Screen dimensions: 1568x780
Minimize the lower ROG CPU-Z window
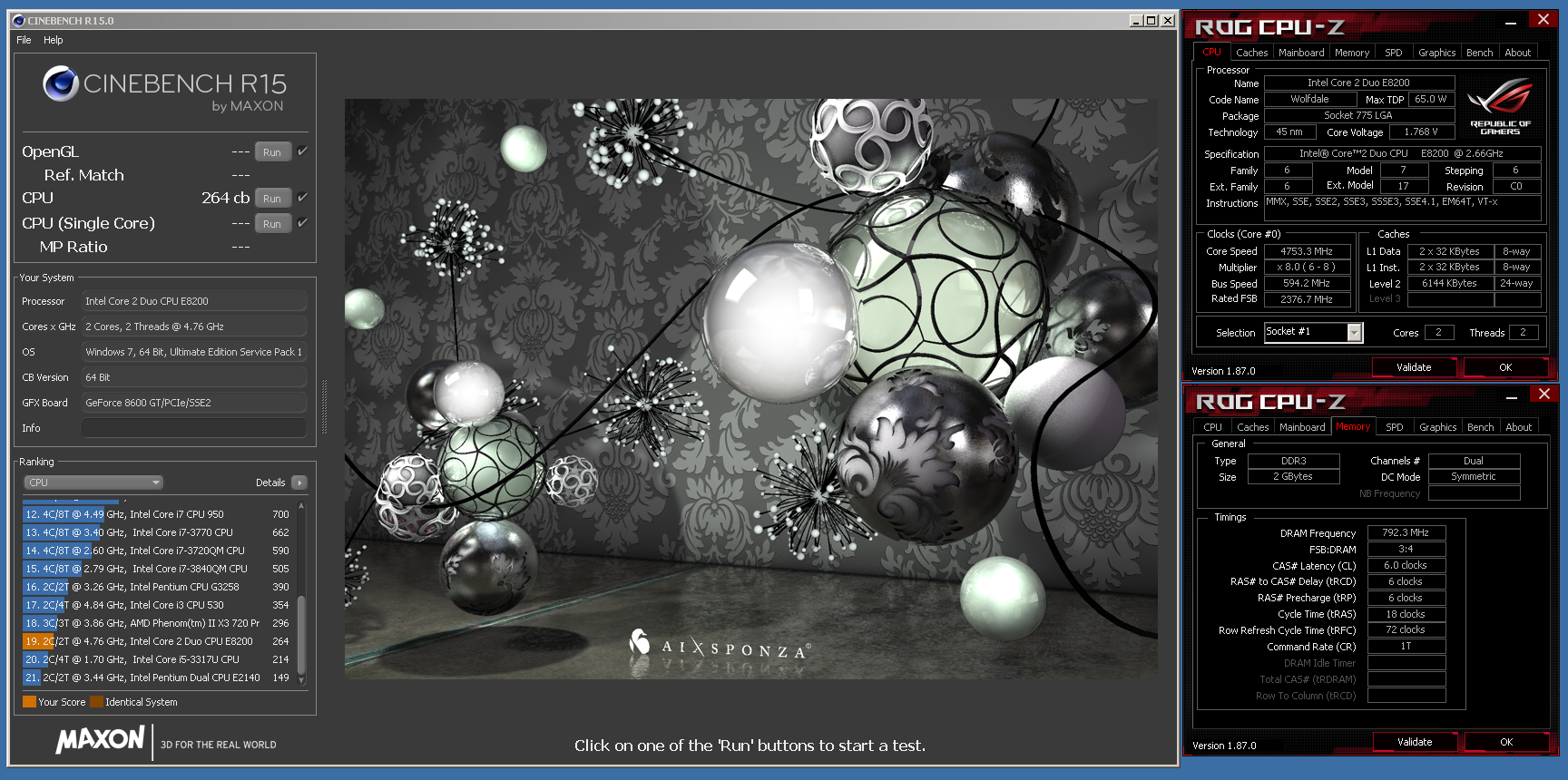tap(1512, 396)
